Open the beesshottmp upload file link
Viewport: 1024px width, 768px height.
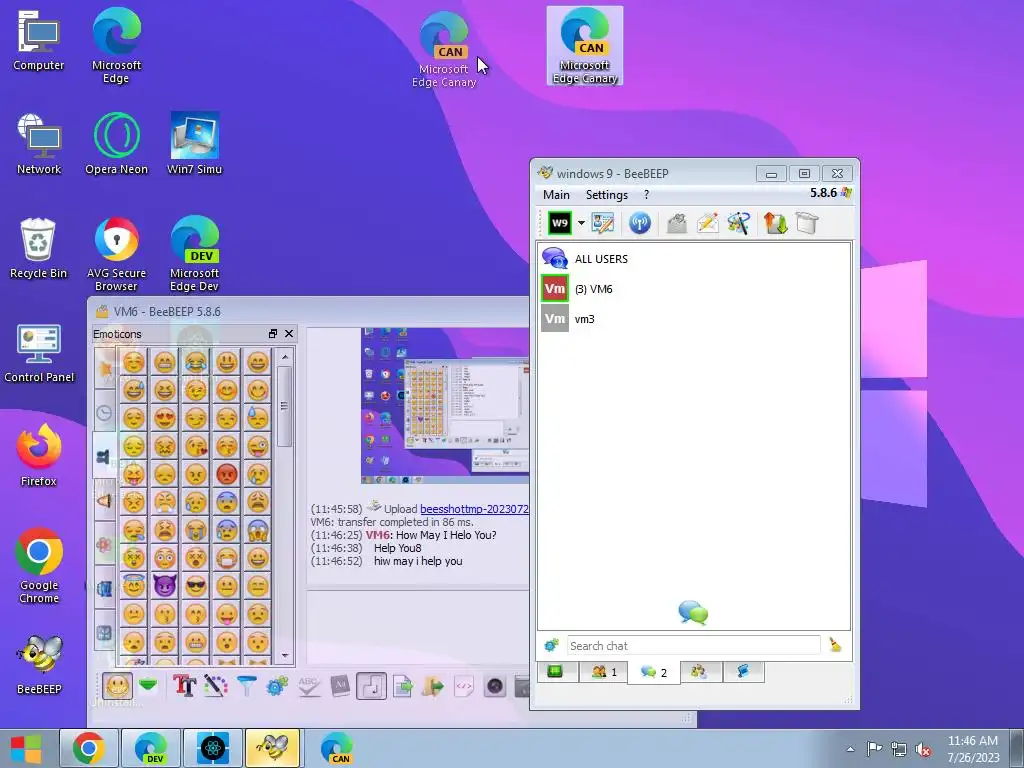[474, 509]
